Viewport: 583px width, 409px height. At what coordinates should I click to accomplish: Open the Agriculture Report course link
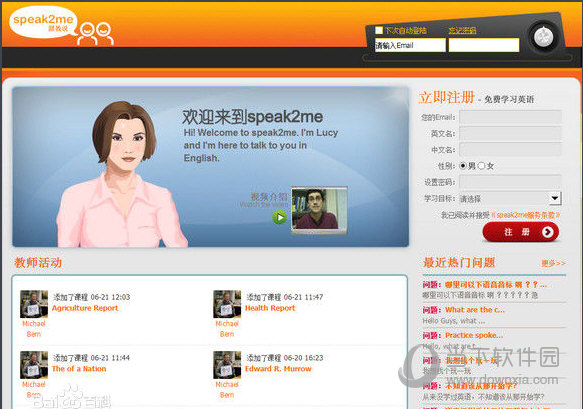pyautogui.click(x=85, y=308)
